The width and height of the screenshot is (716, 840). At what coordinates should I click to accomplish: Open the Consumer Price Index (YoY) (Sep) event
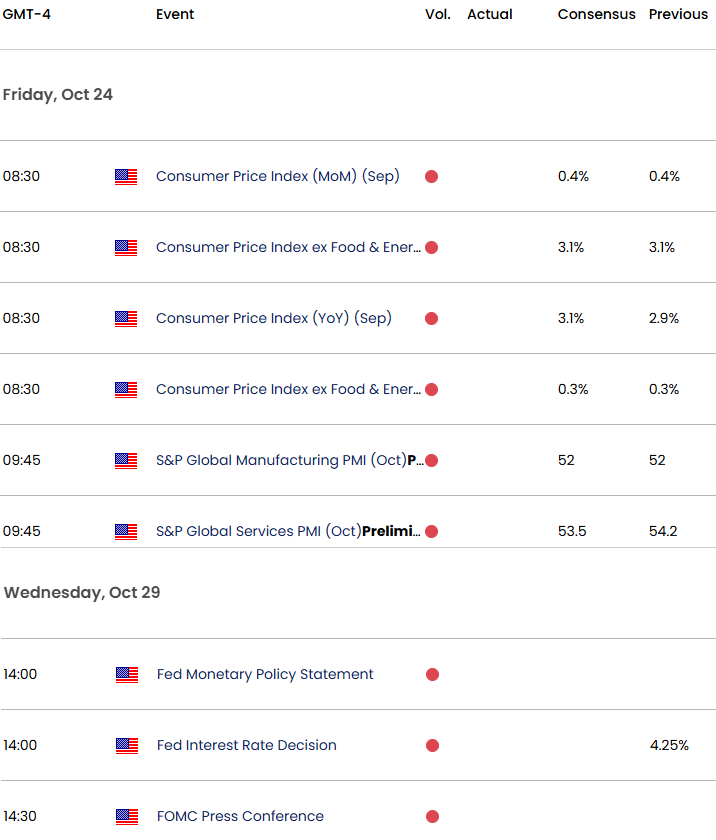point(273,319)
